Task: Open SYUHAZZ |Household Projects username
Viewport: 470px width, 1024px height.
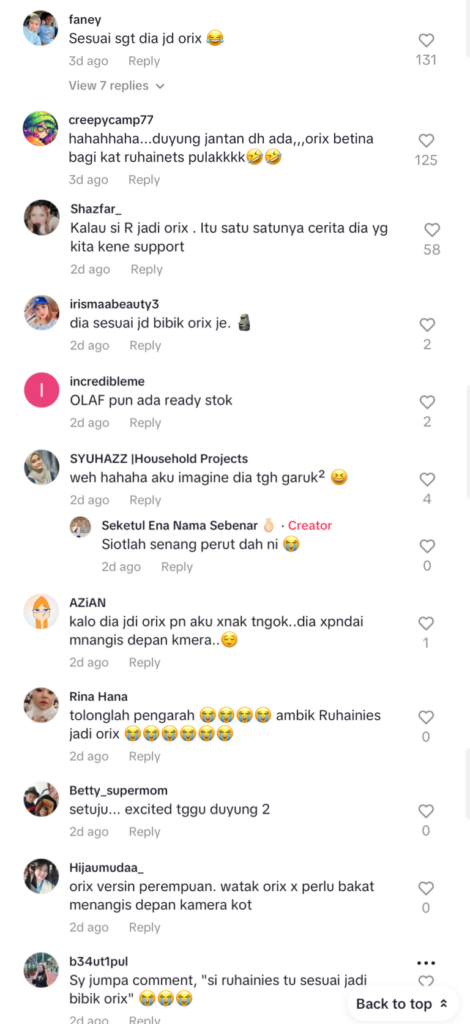Action: pos(159,458)
